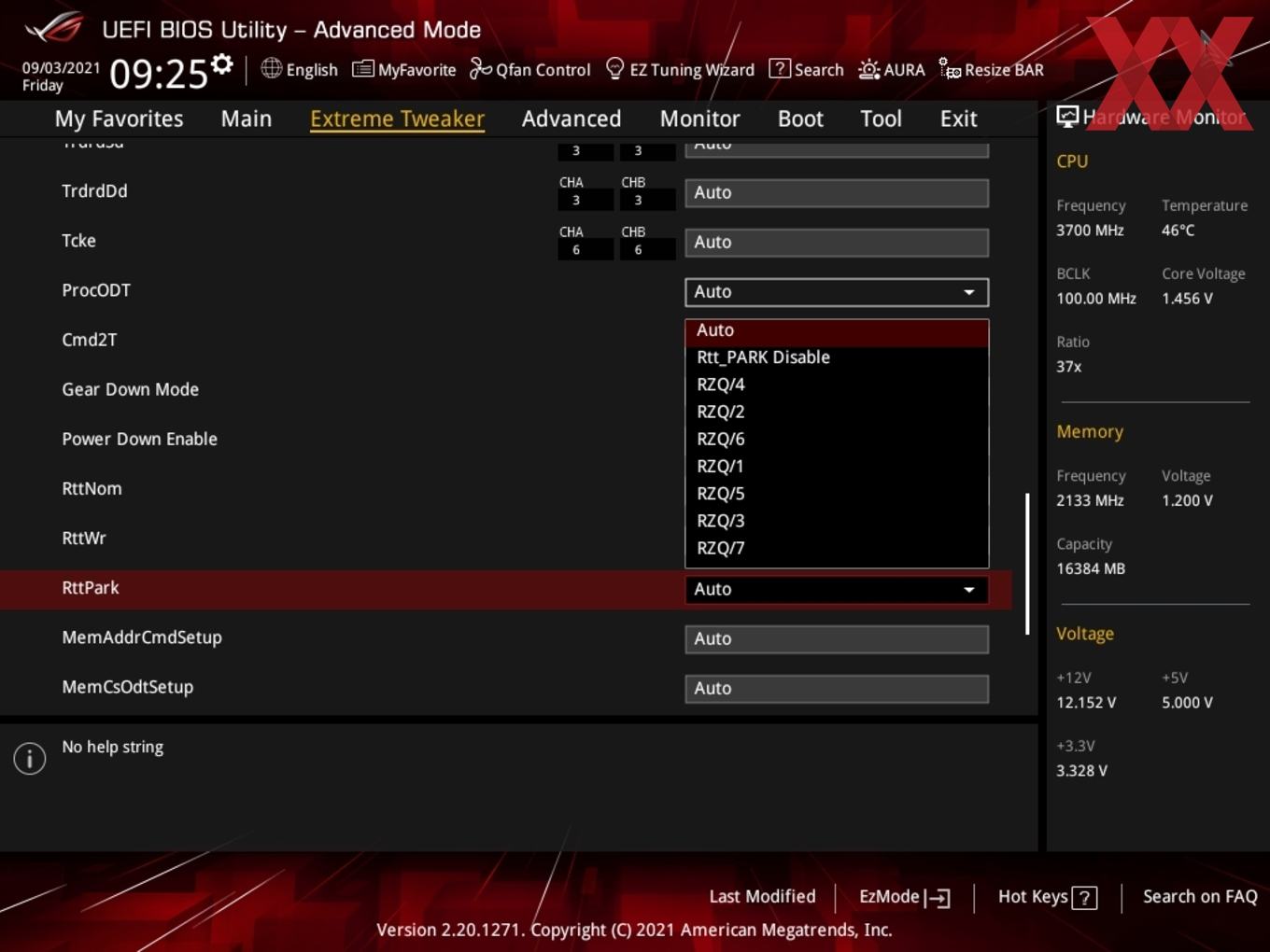Open settings gear next to clock
Screen dimensions: 1270x952
[x=221, y=64]
